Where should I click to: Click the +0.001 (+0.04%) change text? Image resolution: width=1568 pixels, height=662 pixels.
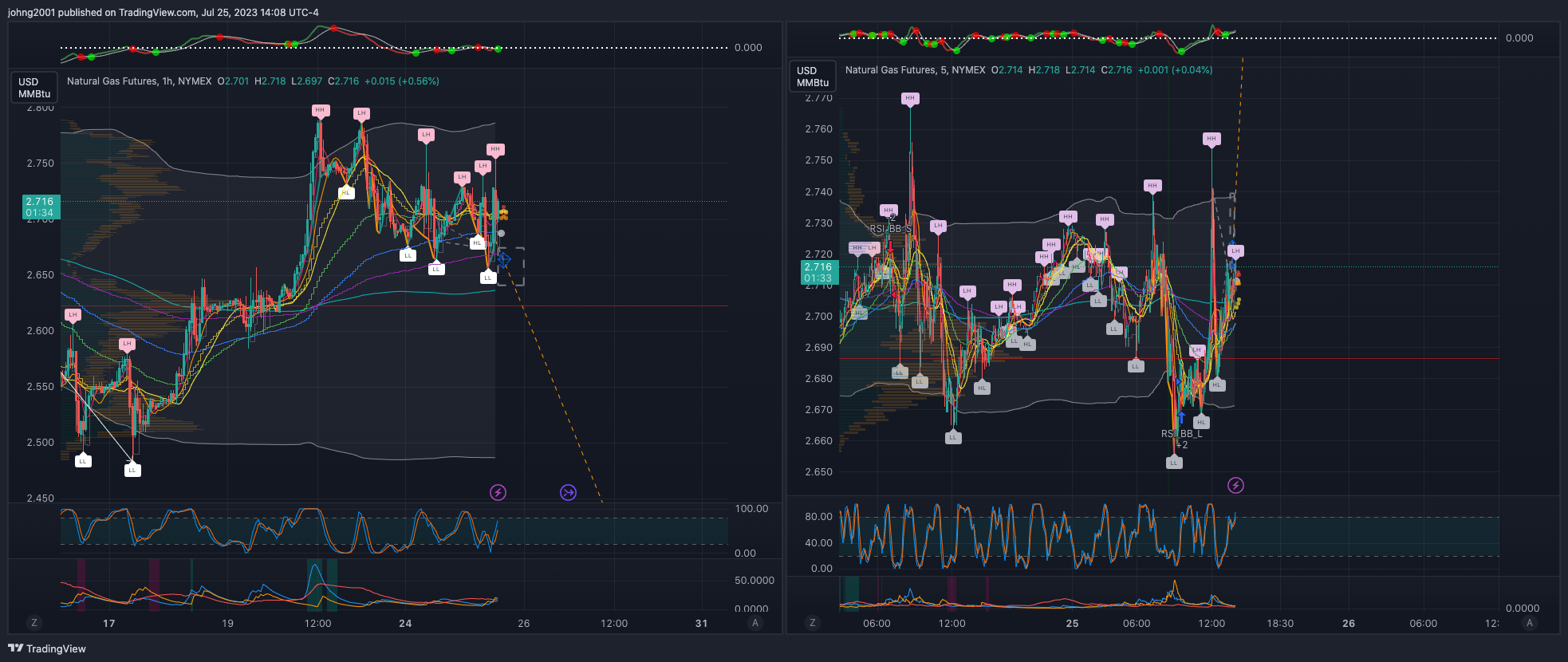(x=1176, y=70)
